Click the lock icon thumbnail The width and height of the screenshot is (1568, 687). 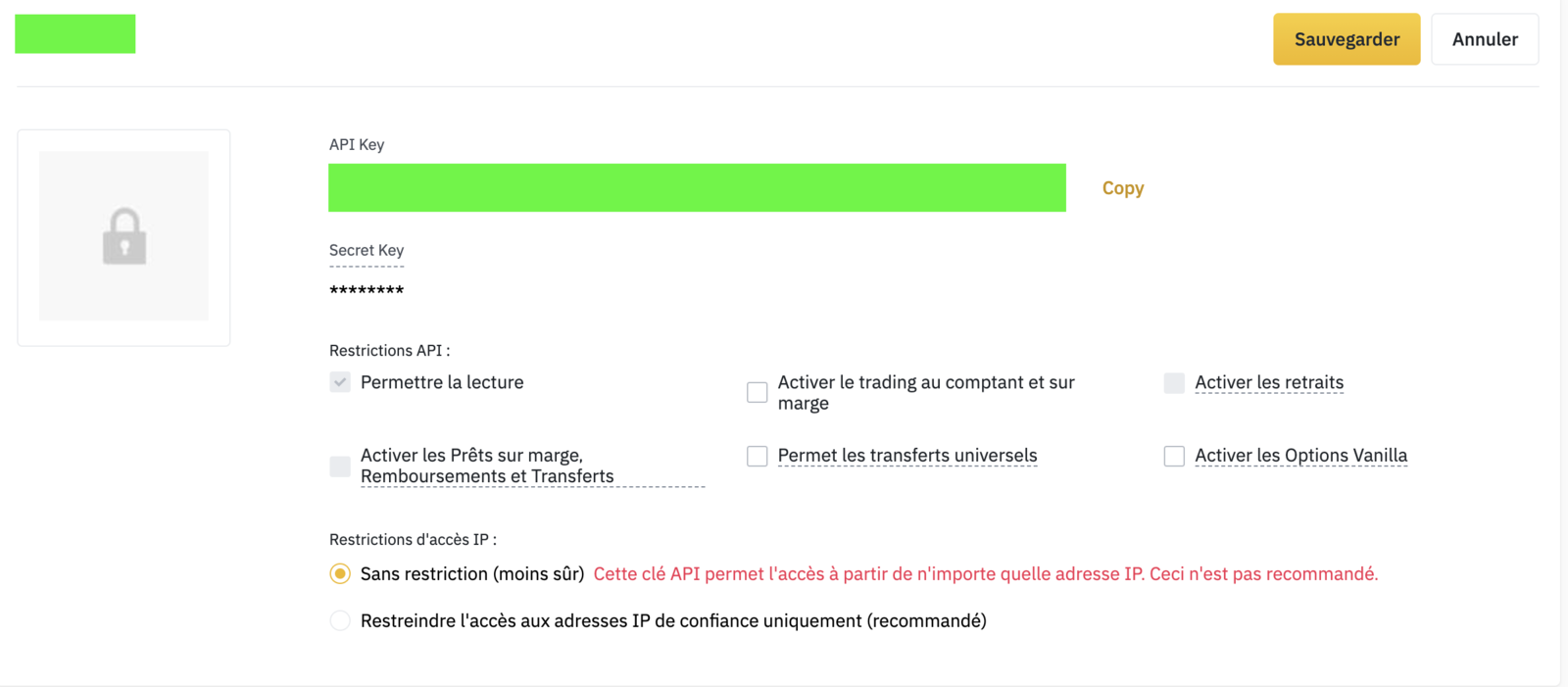(123, 236)
